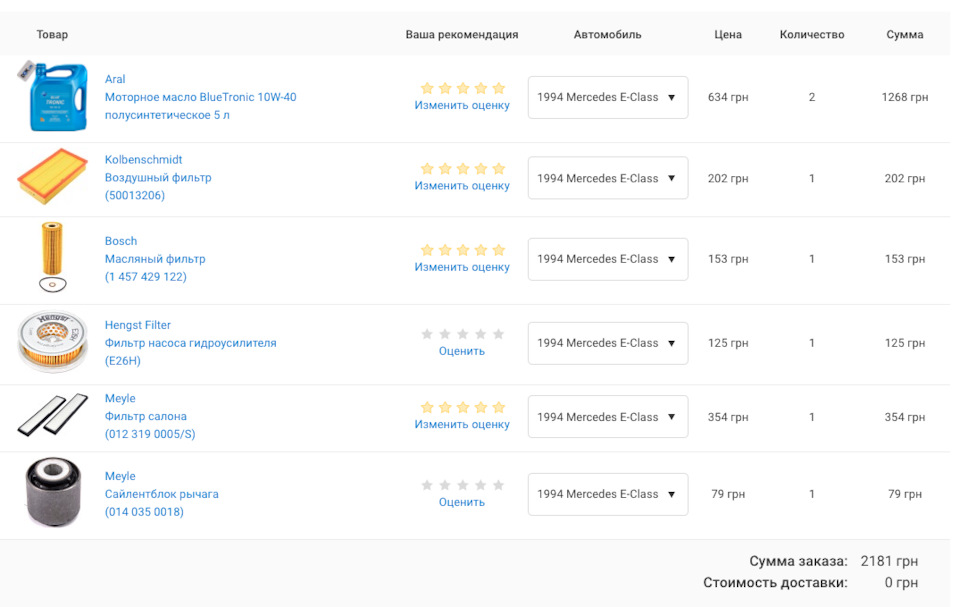
Task: Set fifth star rating for Сайлентблок рычага
Action: tap(498, 485)
